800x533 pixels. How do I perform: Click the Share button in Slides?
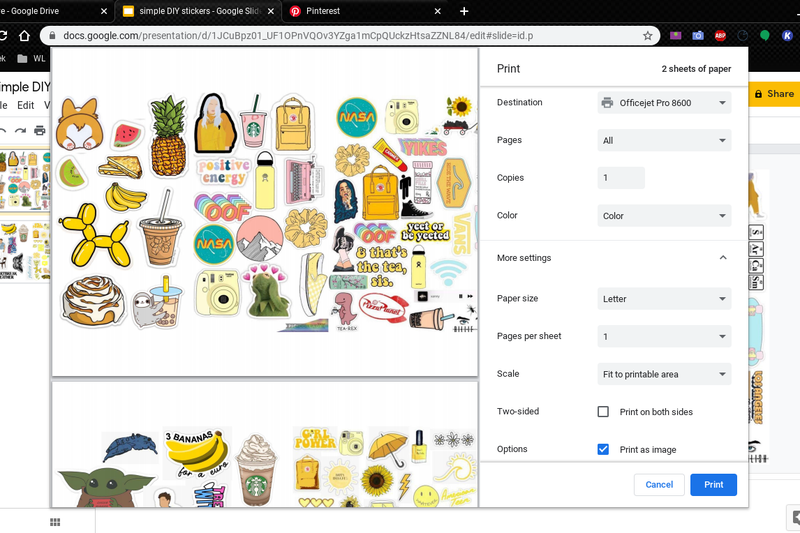(x=774, y=94)
